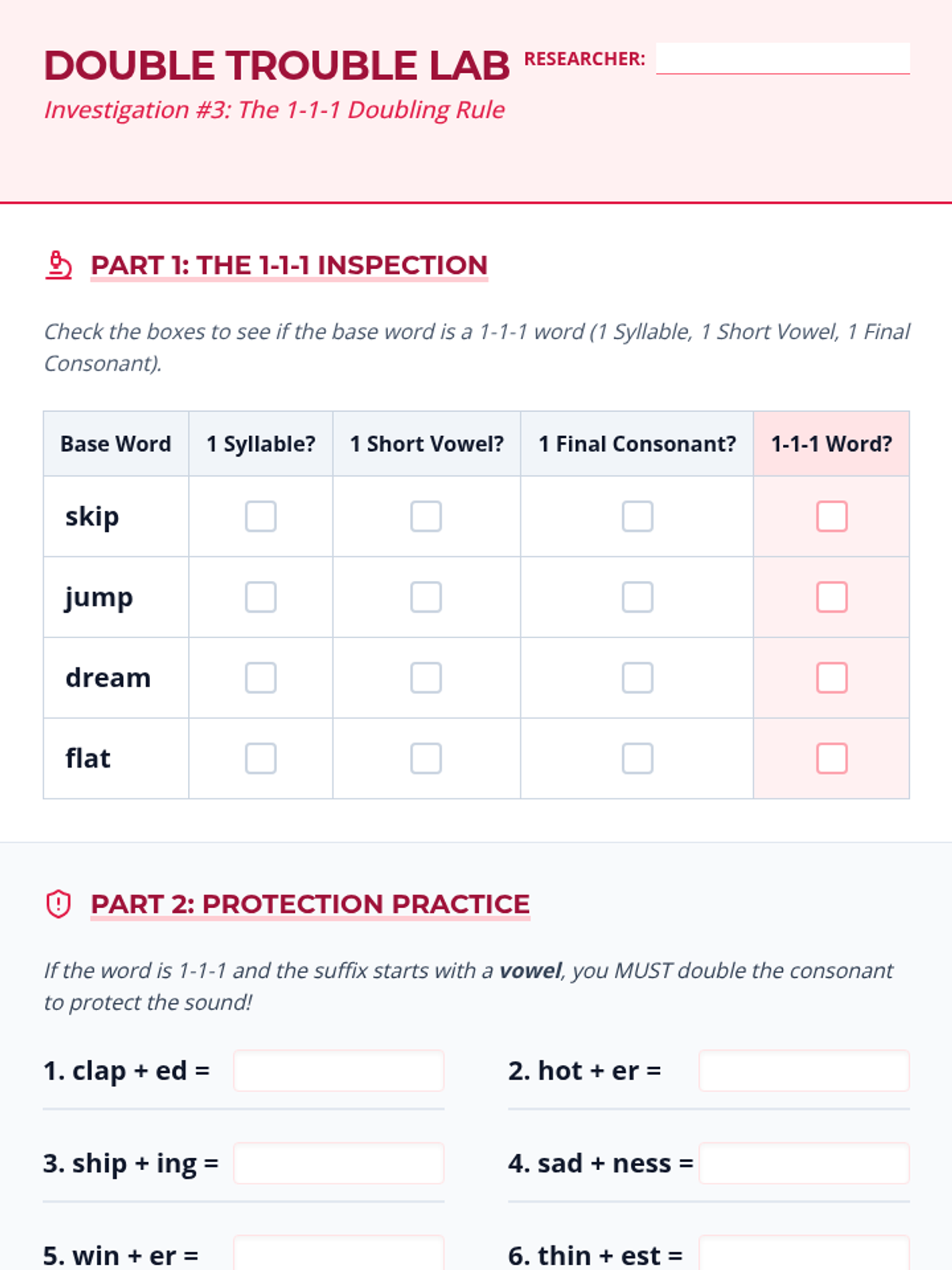Click the answer field for thin + est
The height and width of the screenshot is (1270, 952).
[x=804, y=1254]
